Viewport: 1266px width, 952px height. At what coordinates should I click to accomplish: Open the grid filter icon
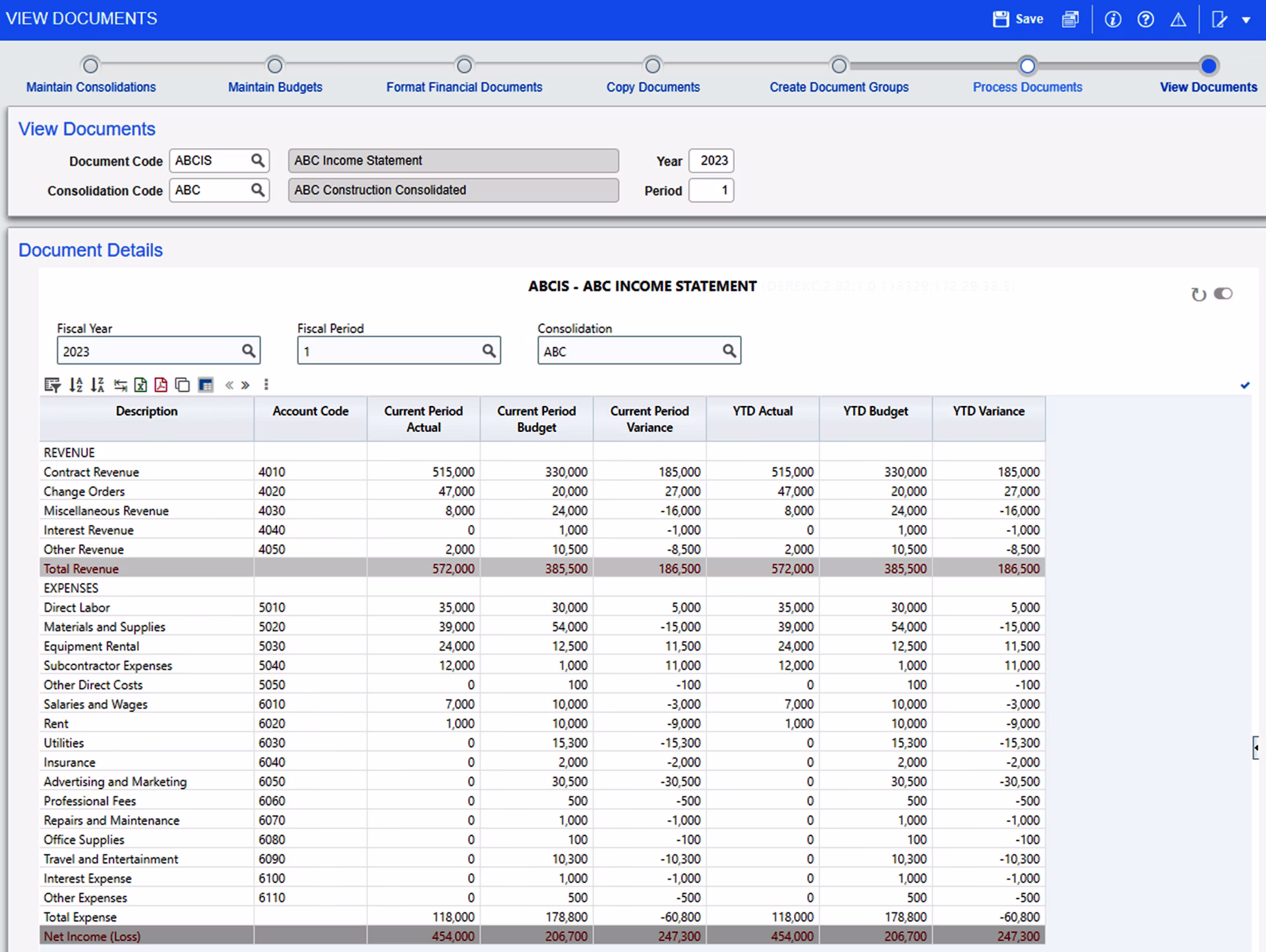[52, 385]
